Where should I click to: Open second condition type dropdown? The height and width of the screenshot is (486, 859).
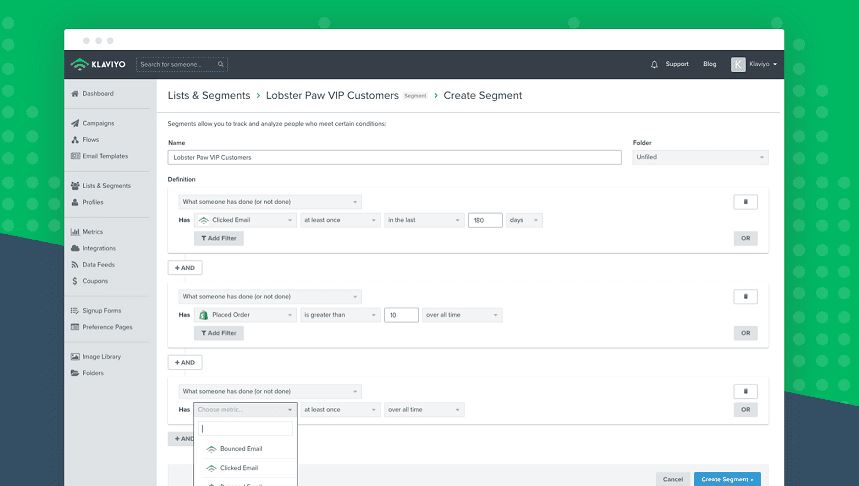(x=270, y=296)
